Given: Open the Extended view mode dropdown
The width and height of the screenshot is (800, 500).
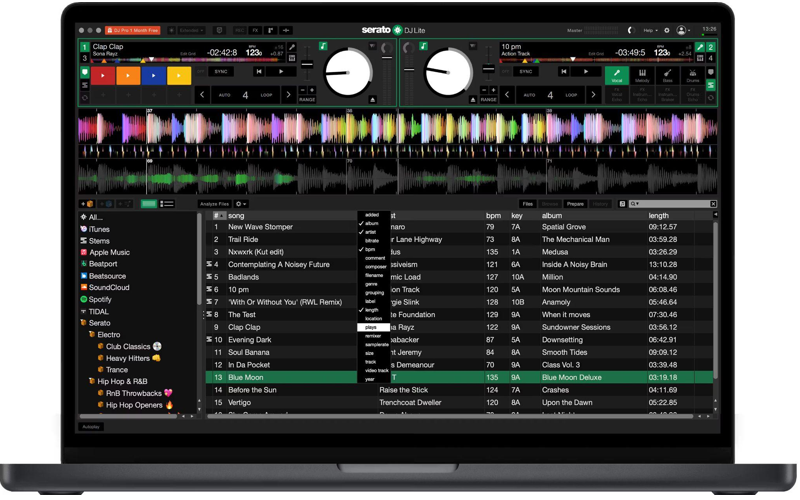Looking at the screenshot, I should click(191, 31).
